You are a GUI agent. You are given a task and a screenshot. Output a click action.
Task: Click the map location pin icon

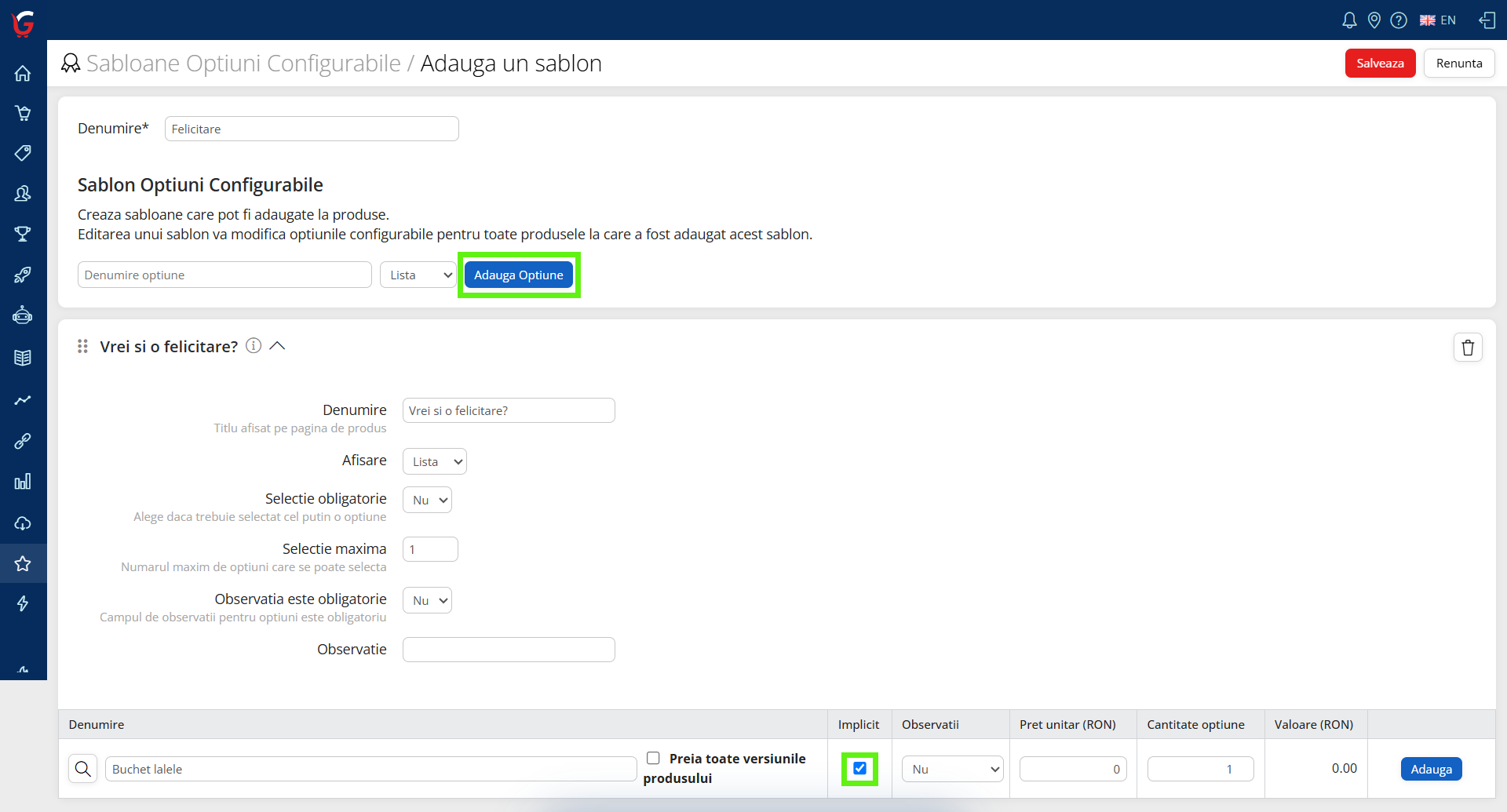click(1374, 20)
